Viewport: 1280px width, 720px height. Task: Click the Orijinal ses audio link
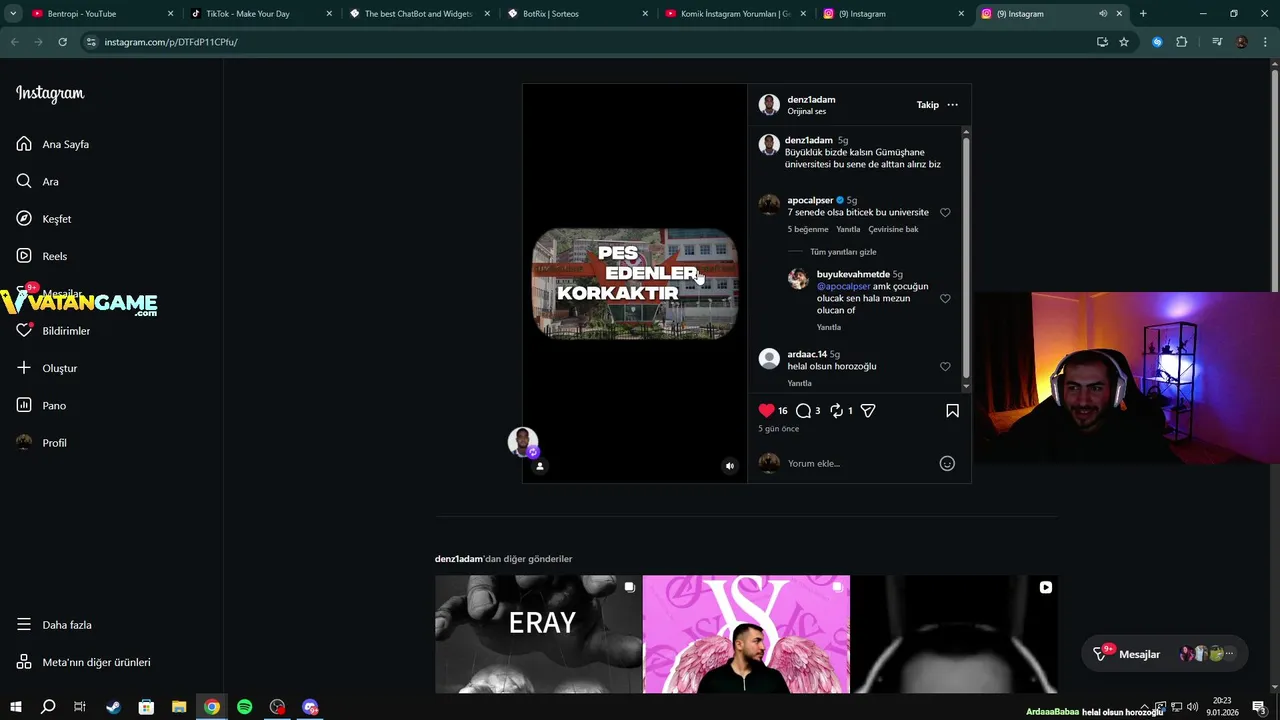807,111
